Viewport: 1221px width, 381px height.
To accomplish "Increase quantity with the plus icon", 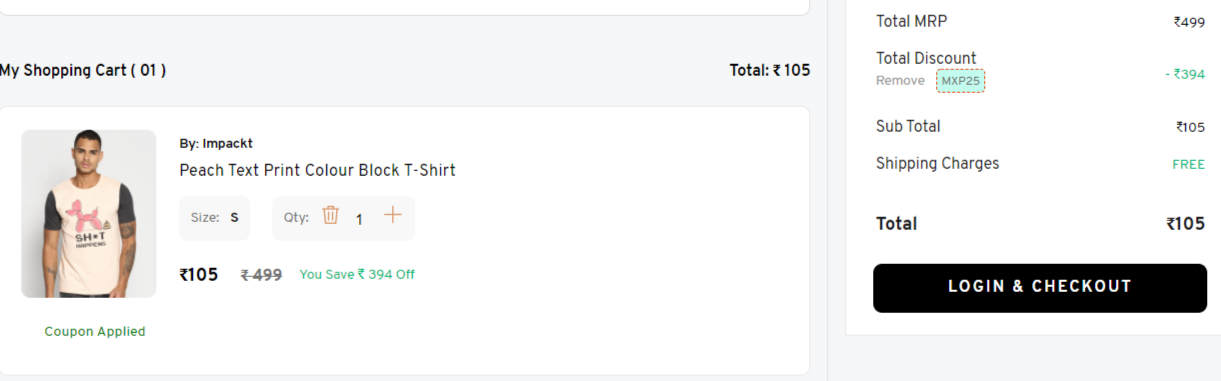I will [x=393, y=215].
